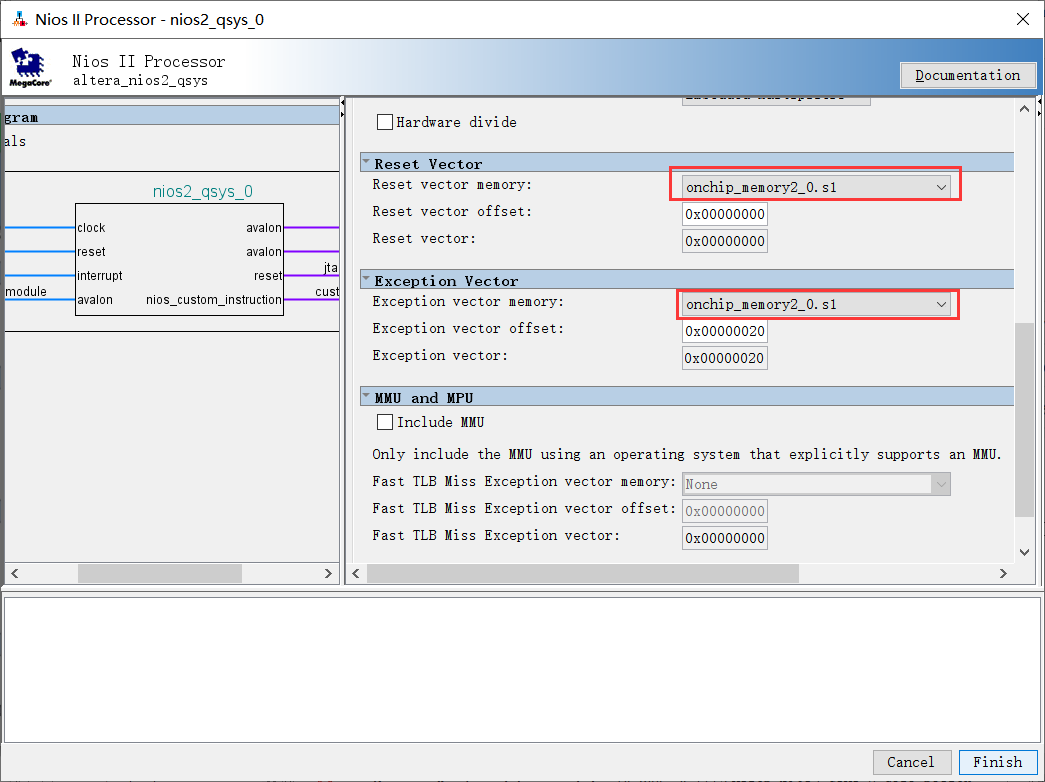
Task: Collapse the Reset Vector section
Action: pyautogui.click(x=367, y=163)
